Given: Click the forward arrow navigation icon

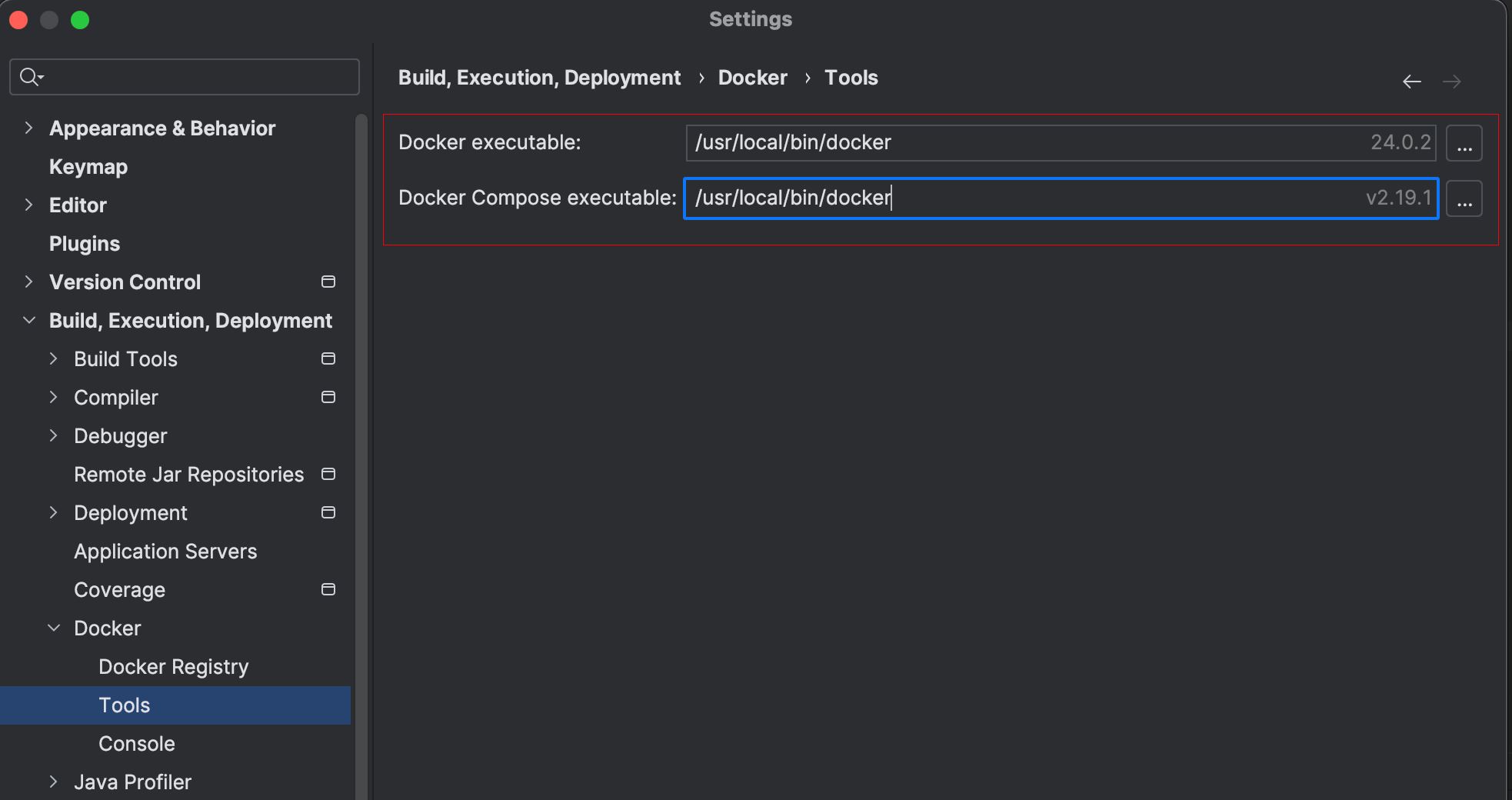Looking at the screenshot, I should point(1452,82).
